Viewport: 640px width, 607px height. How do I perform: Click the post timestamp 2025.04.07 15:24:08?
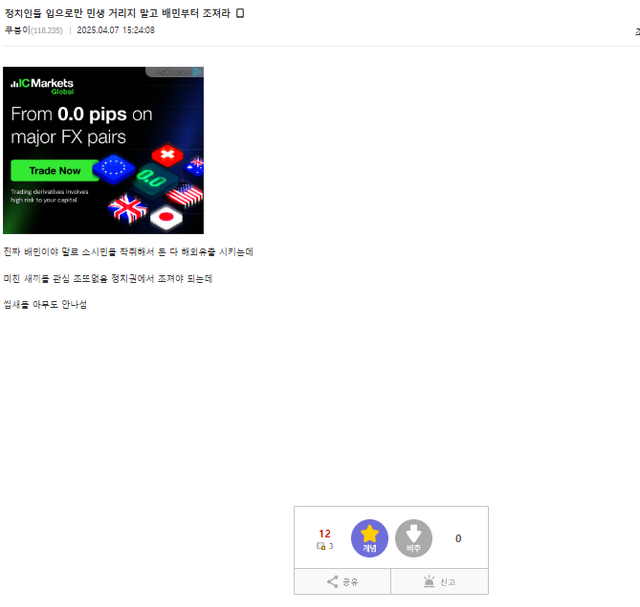click(115, 30)
